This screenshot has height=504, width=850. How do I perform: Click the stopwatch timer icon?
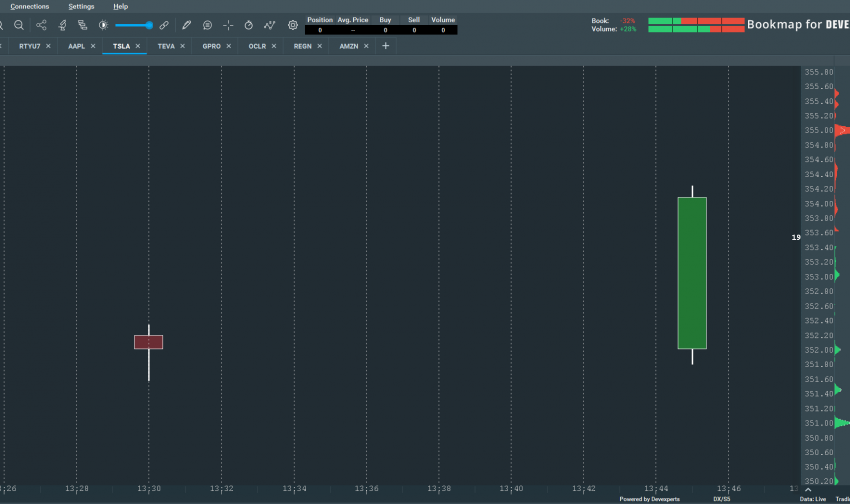click(249, 25)
